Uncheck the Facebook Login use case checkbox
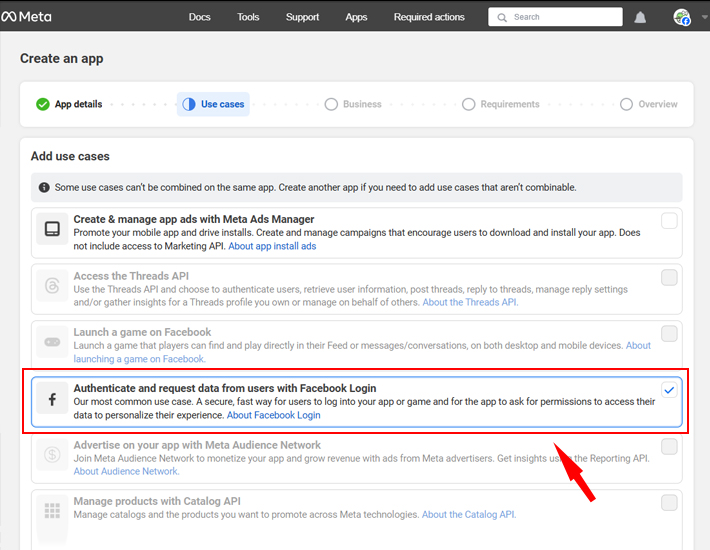Viewport: 710px width, 550px height. coord(669,390)
